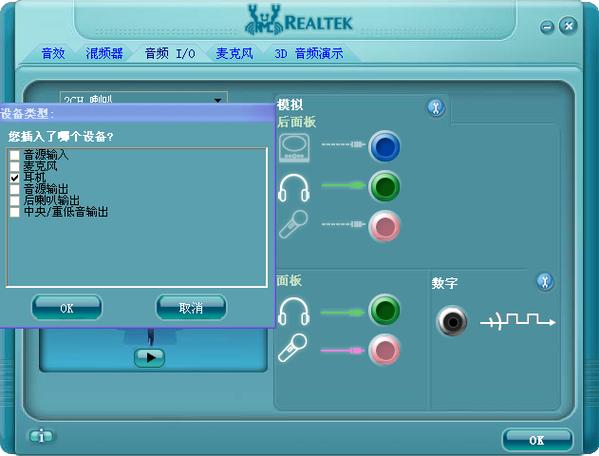This screenshot has width=599, height=456.
Task: Check the 音源输入 checkbox
Action: coord(15,155)
